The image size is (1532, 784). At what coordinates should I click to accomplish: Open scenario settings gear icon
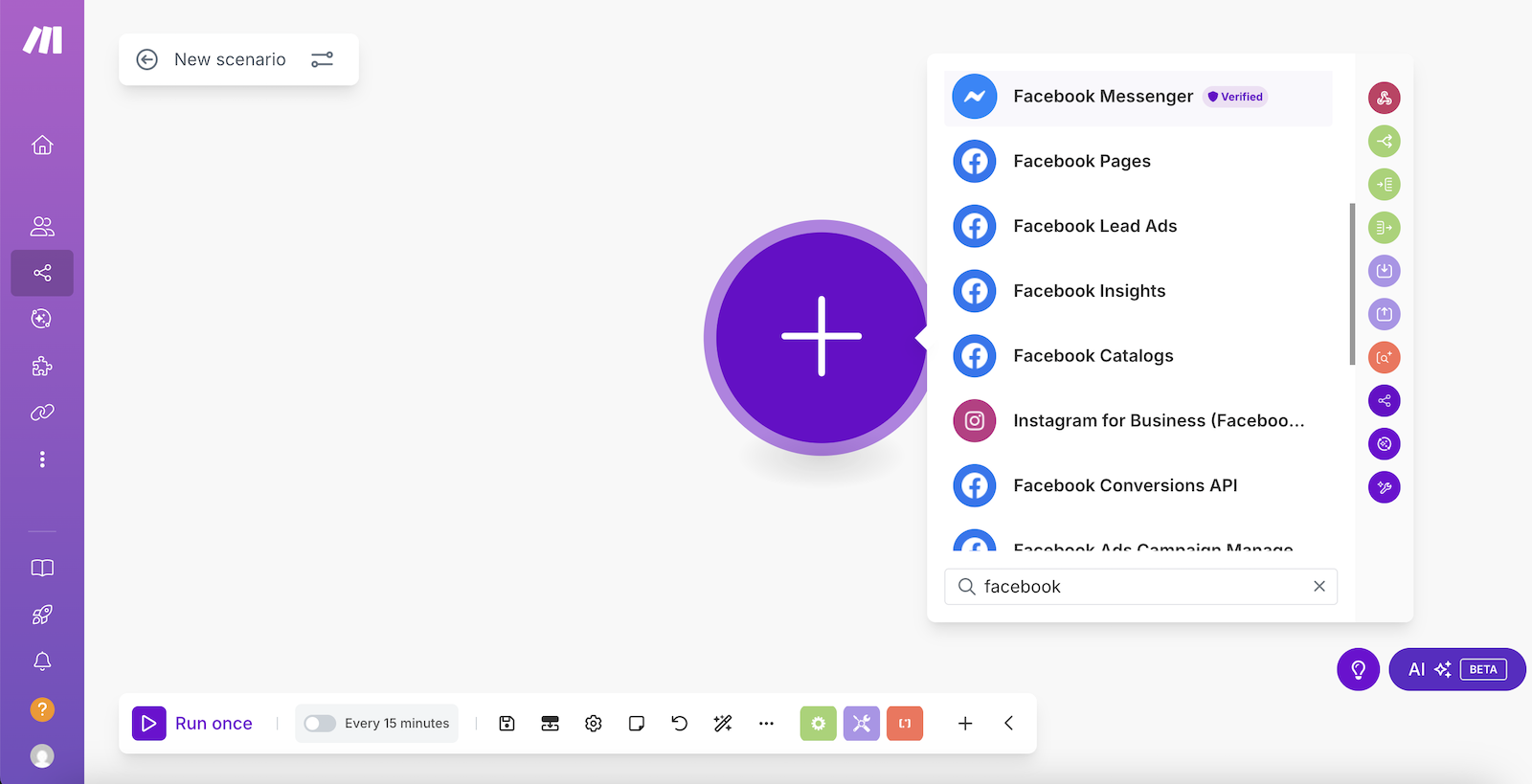[594, 724]
